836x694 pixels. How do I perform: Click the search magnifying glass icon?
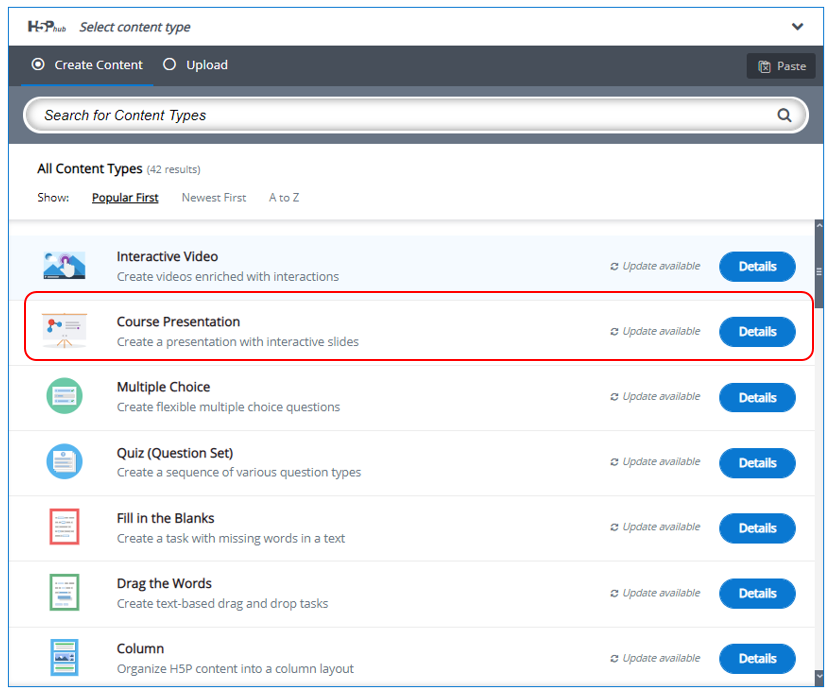pyautogui.click(x=784, y=115)
